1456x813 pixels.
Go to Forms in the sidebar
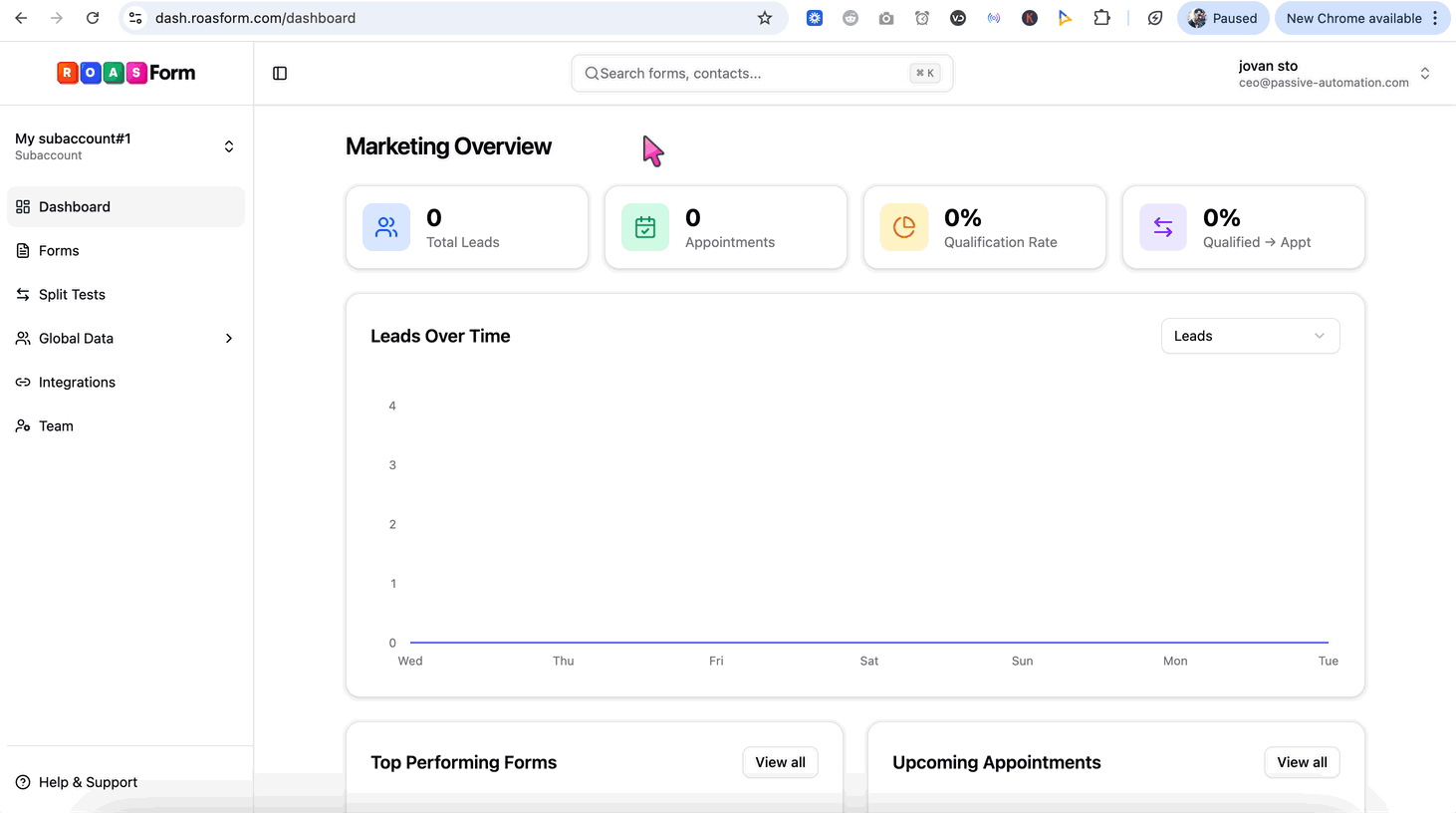(59, 251)
